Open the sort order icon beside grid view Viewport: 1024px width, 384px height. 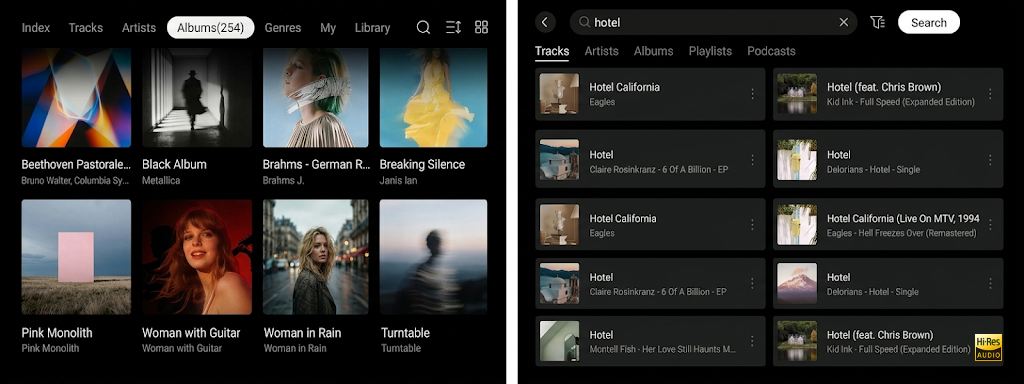[x=453, y=27]
